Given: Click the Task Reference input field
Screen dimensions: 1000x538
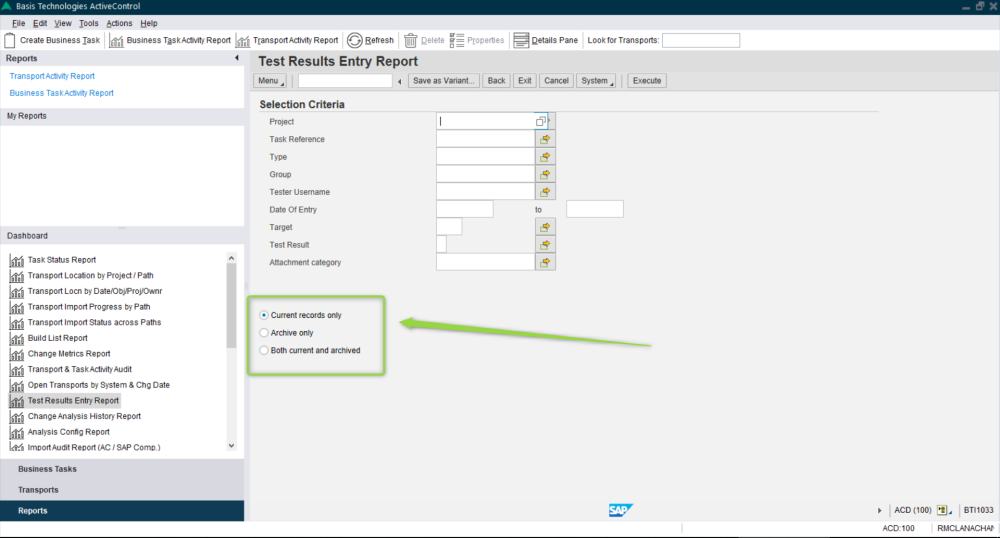Looking at the screenshot, I should [485, 139].
